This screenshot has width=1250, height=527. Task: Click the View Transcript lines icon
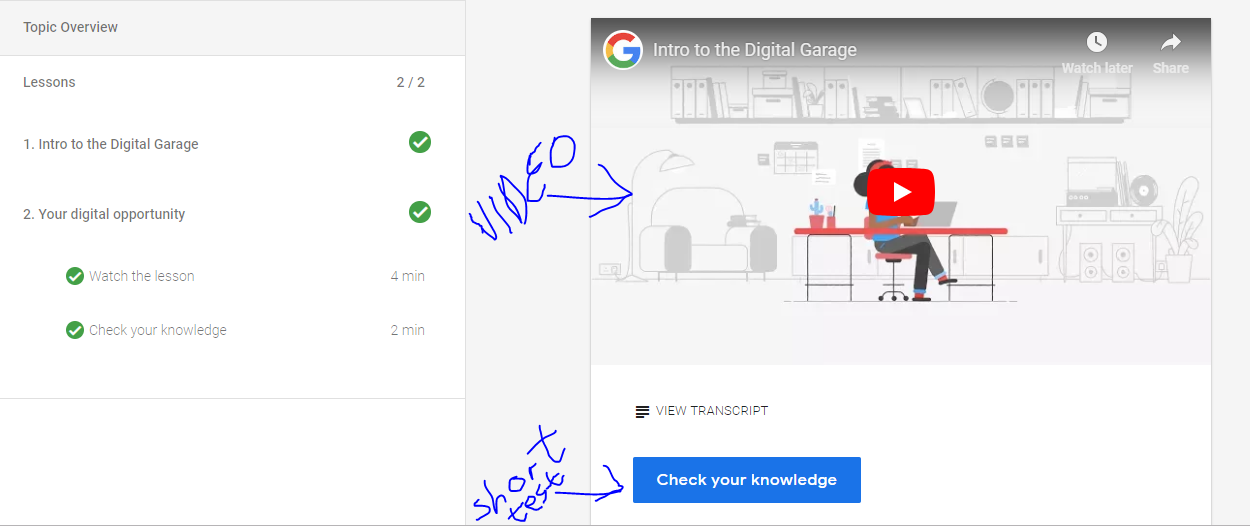[642, 411]
